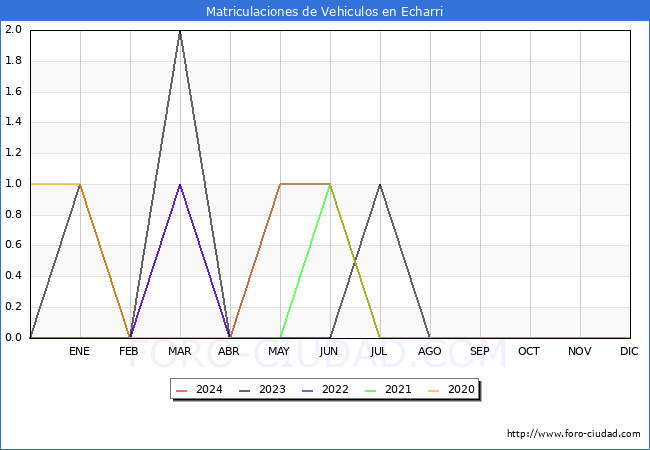Select the 2021 legend label

[x=398, y=390]
